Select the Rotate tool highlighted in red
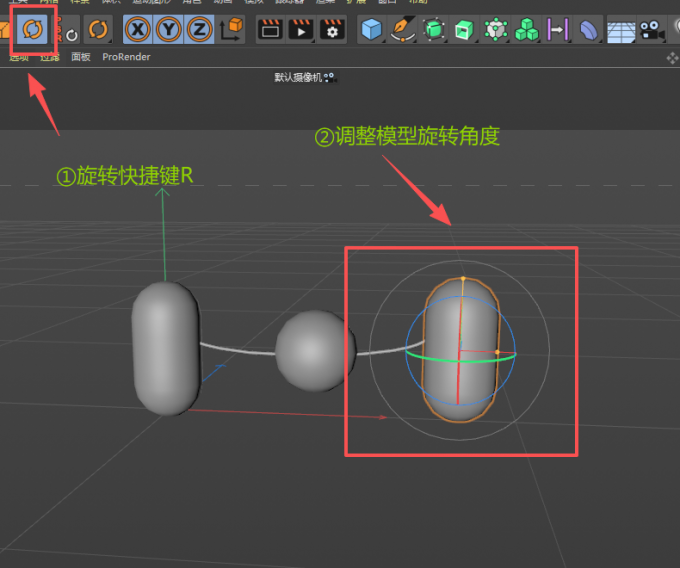Image resolution: width=680 pixels, height=568 pixels. tap(33, 29)
